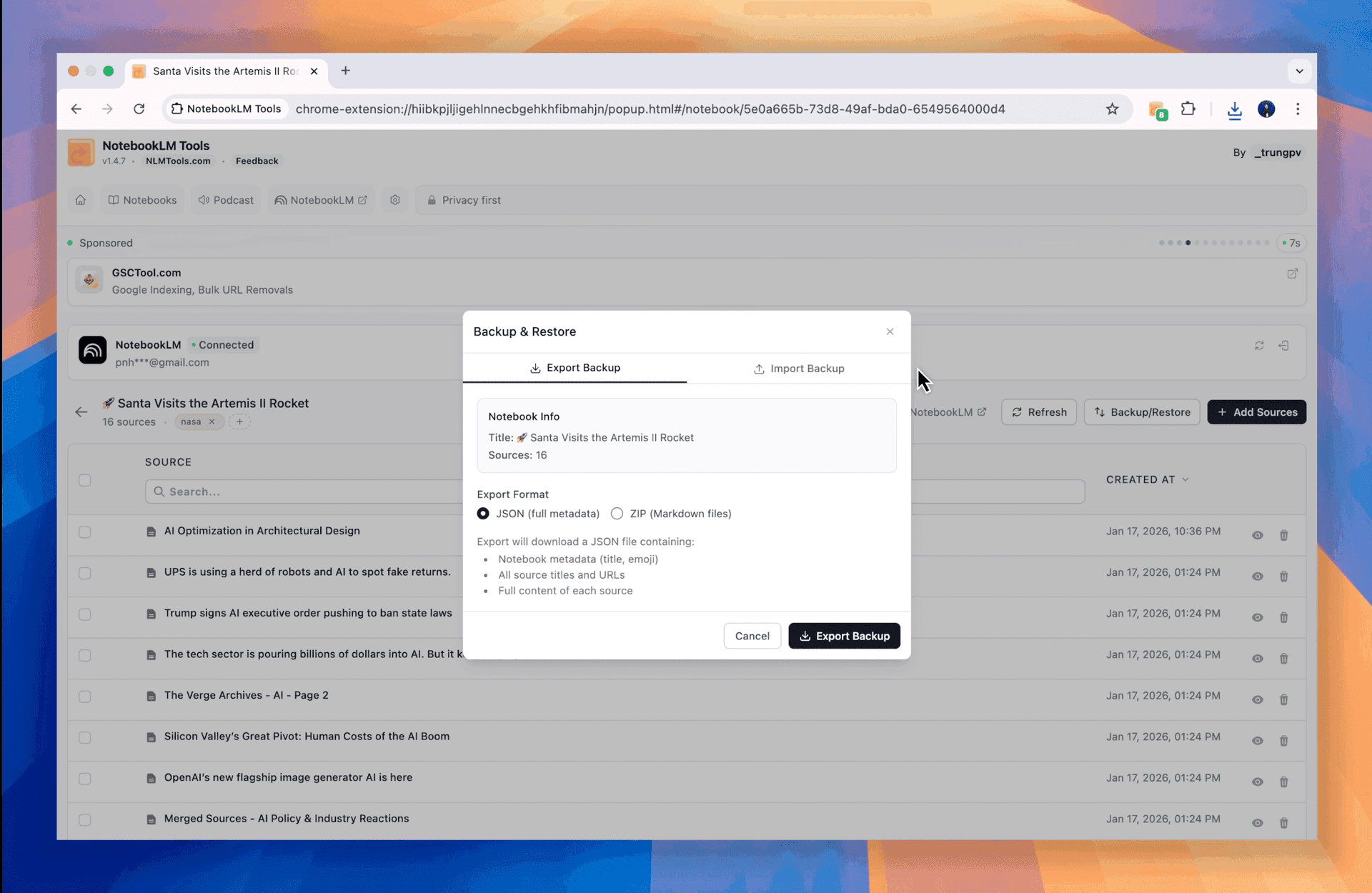1372x893 pixels.
Task: Click the browser downloads icon
Action: (1235, 109)
